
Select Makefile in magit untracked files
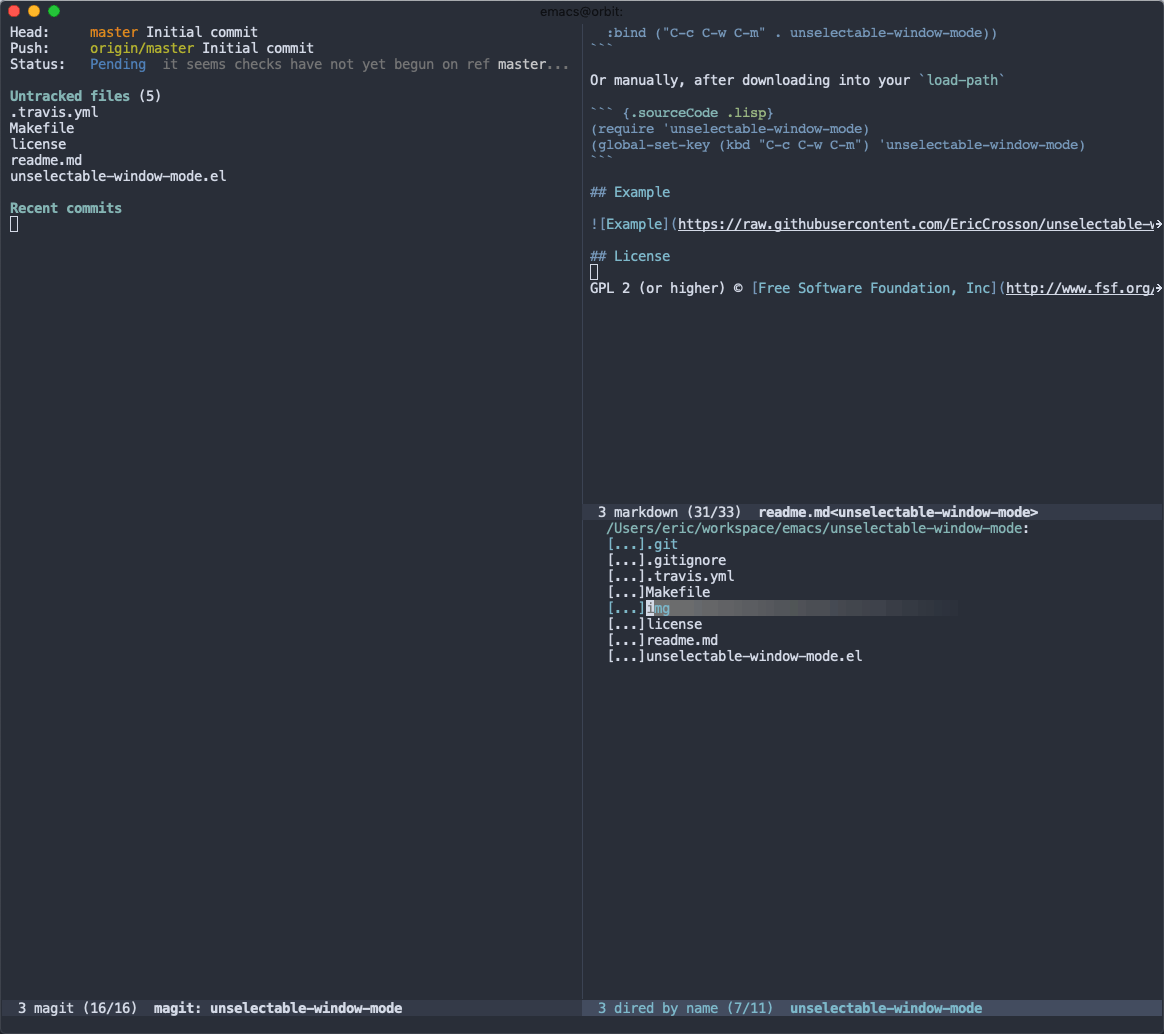click(42, 128)
